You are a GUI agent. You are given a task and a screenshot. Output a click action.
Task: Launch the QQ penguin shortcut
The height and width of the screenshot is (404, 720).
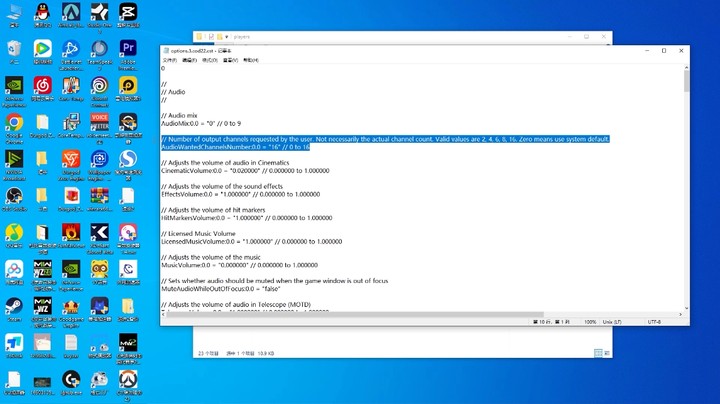point(43,15)
